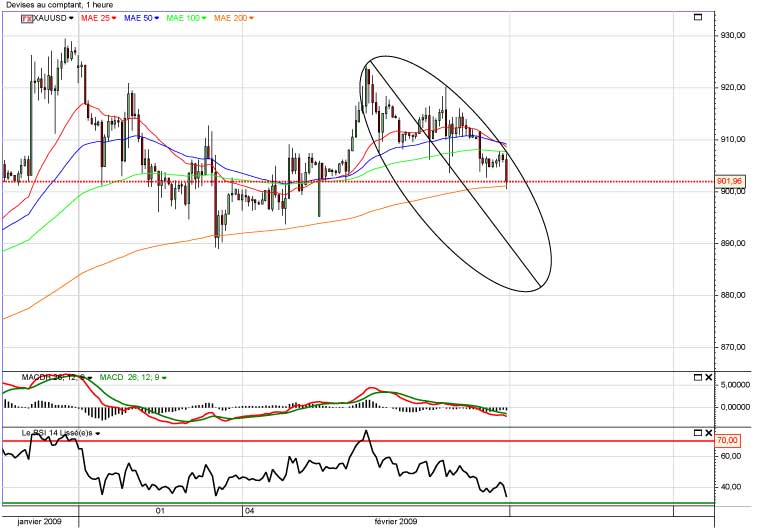
Task: Close the RSI 14 indicator panel
Action: 708,433
